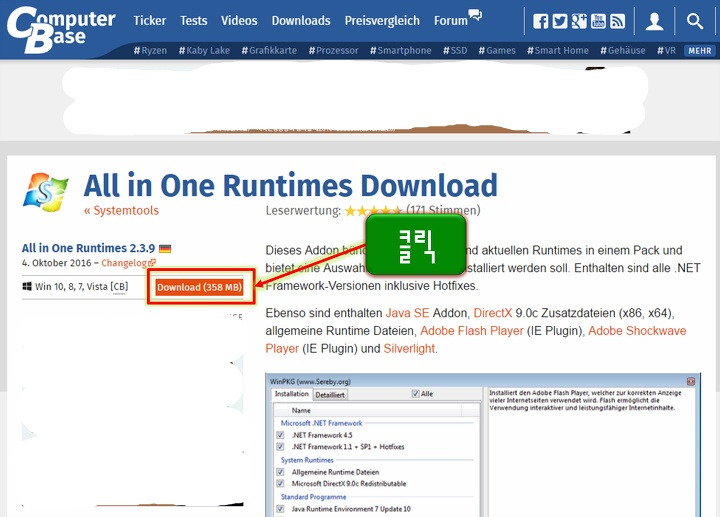Select the #Grafikkarte topic tag
Image resolution: width=720 pixels, height=517 pixels.
[x=269, y=51]
